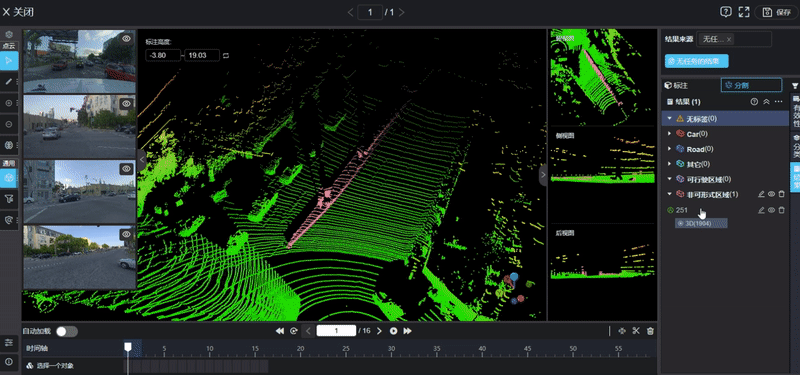Select the pencil drawing tool
The height and width of the screenshot is (375, 800).
[9, 81]
